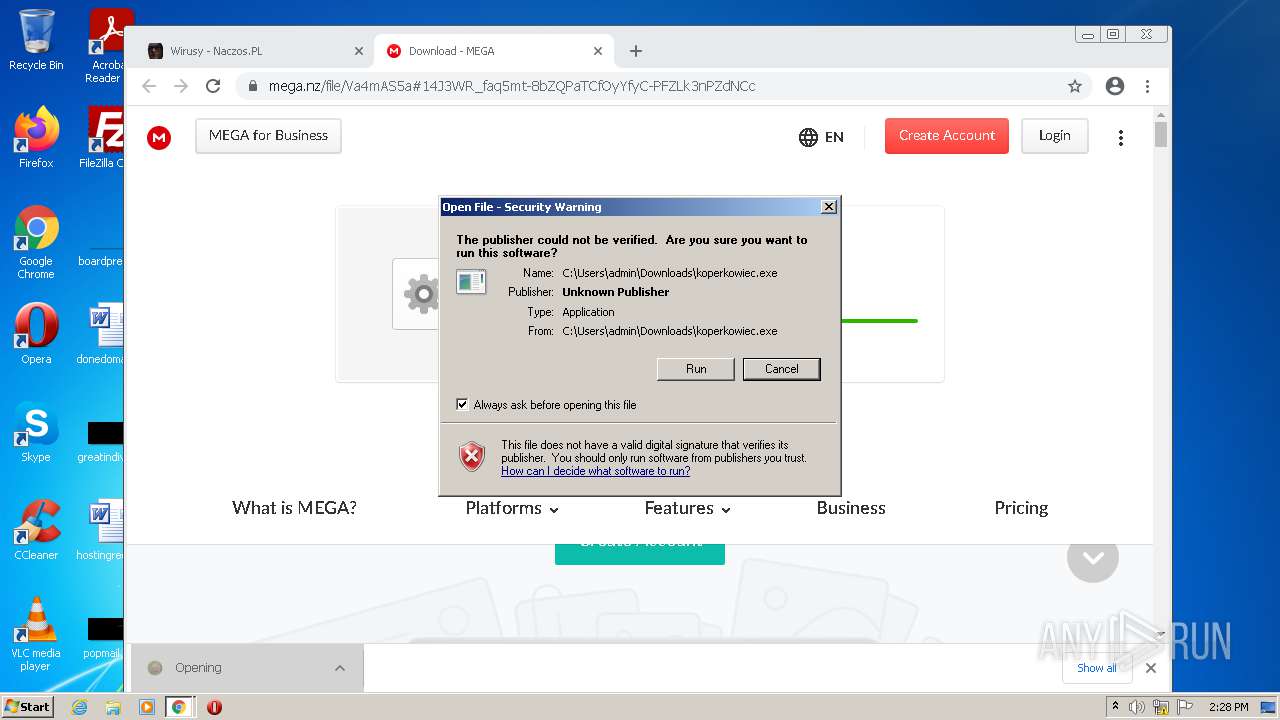This screenshot has width=1280, height=720.
Task: Click Opera icon in taskbar
Action: coord(214,707)
